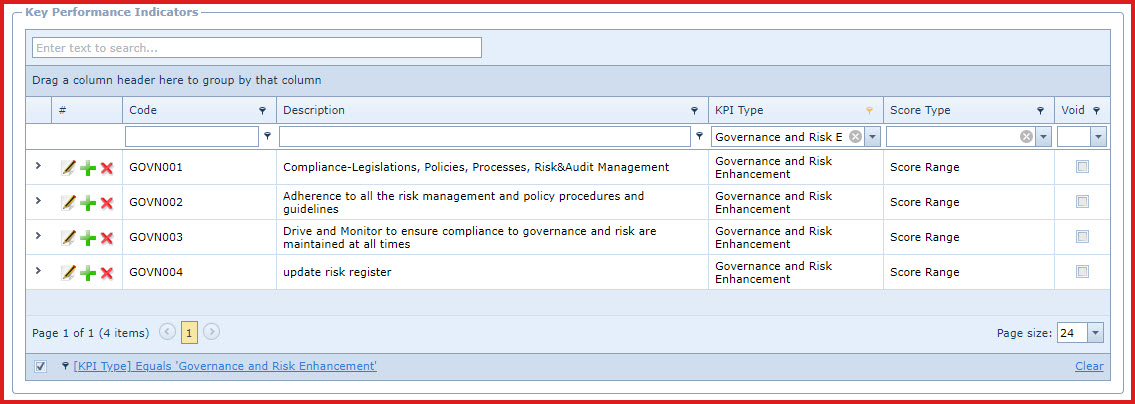Viewport: 1135px width, 404px height.
Task: Tick the Void checkbox for GOVN003
Action: (x=1082, y=236)
